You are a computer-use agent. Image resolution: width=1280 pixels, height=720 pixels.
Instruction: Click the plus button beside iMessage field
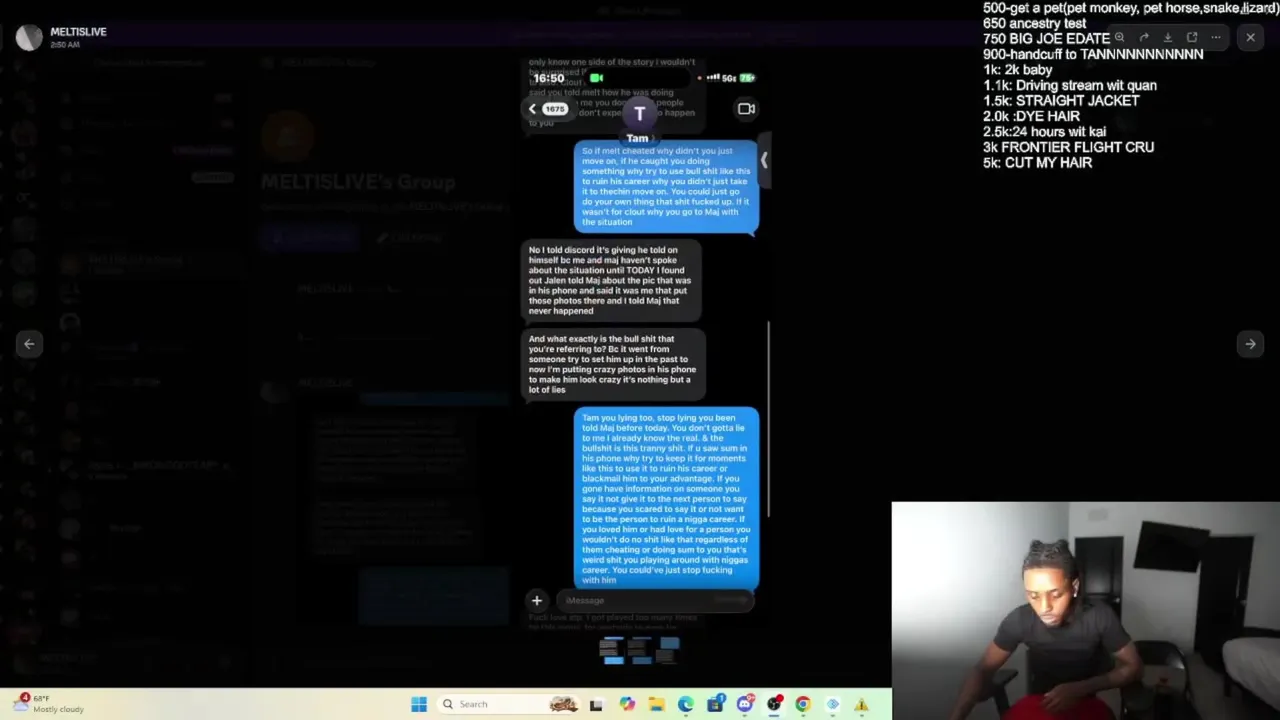[x=537, y=600]
